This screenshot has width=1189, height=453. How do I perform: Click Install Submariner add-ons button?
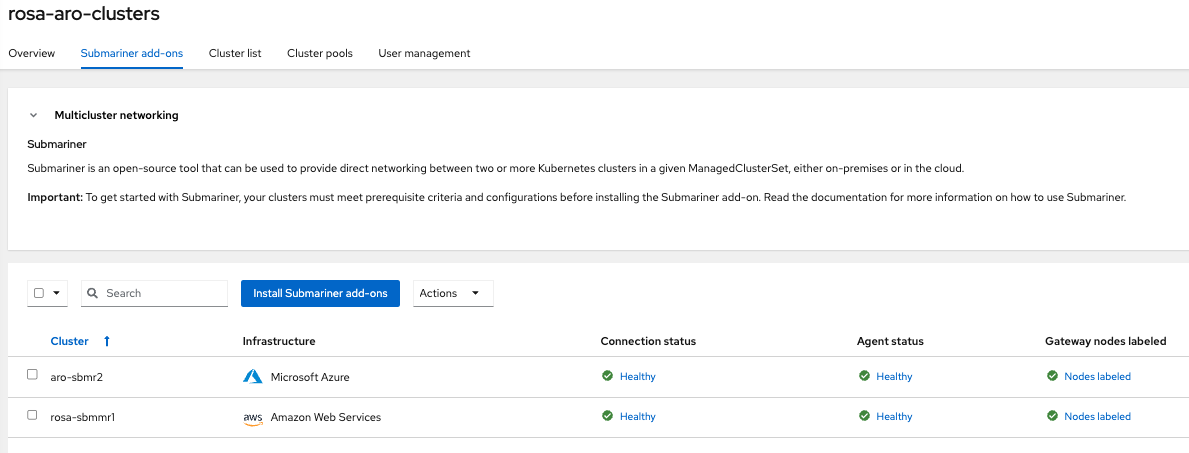coord(320,293)
